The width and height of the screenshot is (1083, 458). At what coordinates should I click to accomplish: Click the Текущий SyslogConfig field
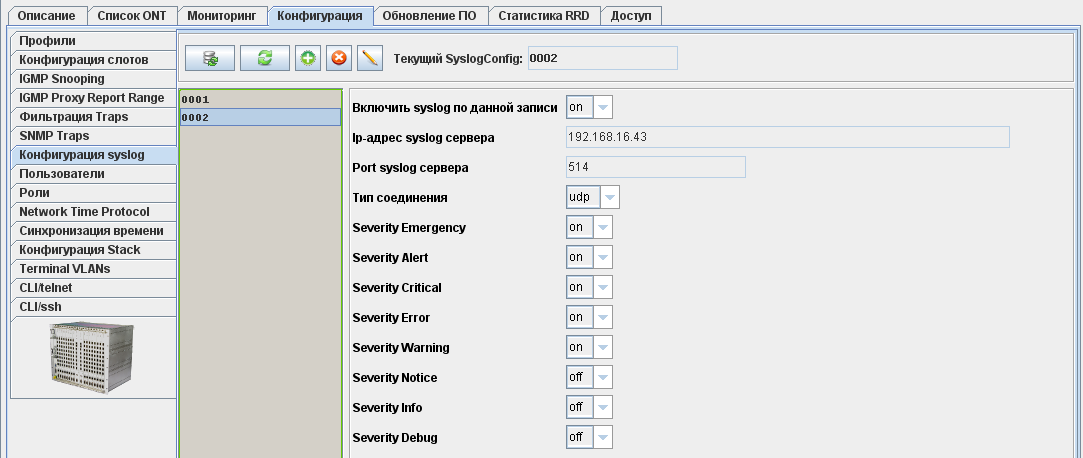(603, 59)
